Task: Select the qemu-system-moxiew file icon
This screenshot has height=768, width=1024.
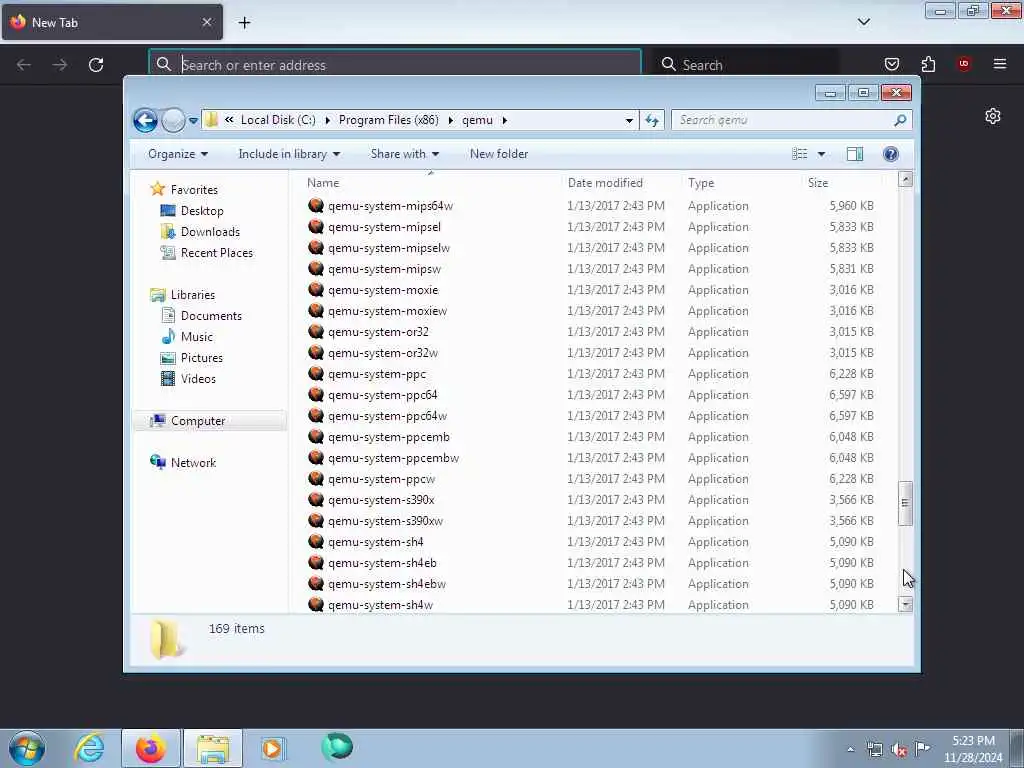Action: click(316, 310)
